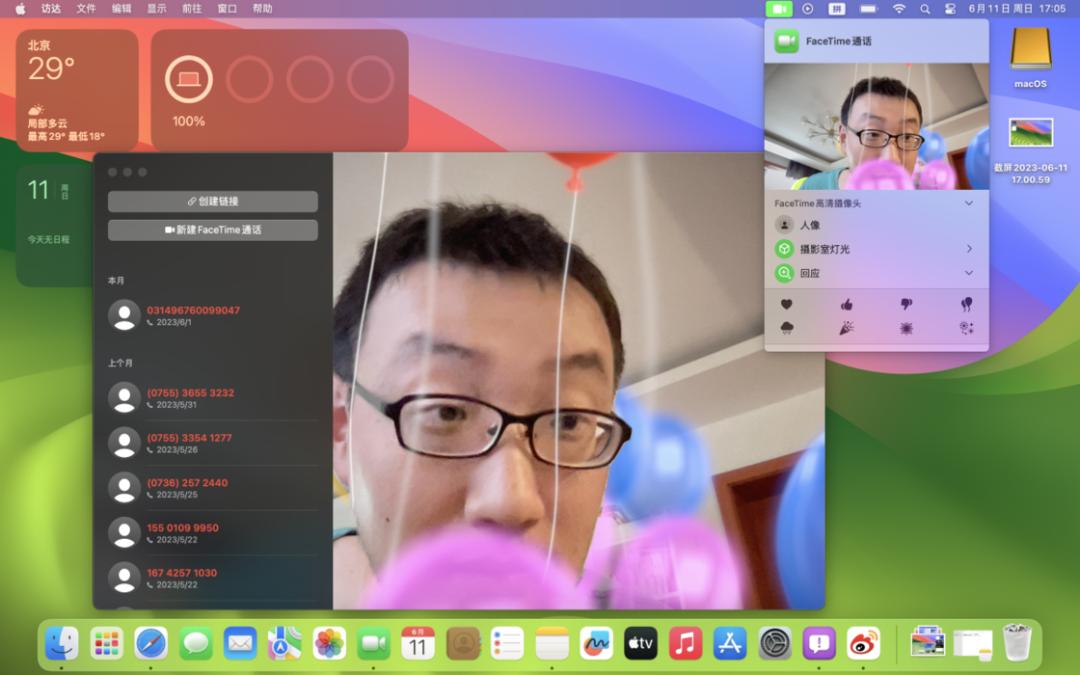Send the thumbs down reaction
The height and width of the screenshot is (675, 1080).
tap(906, 304)
